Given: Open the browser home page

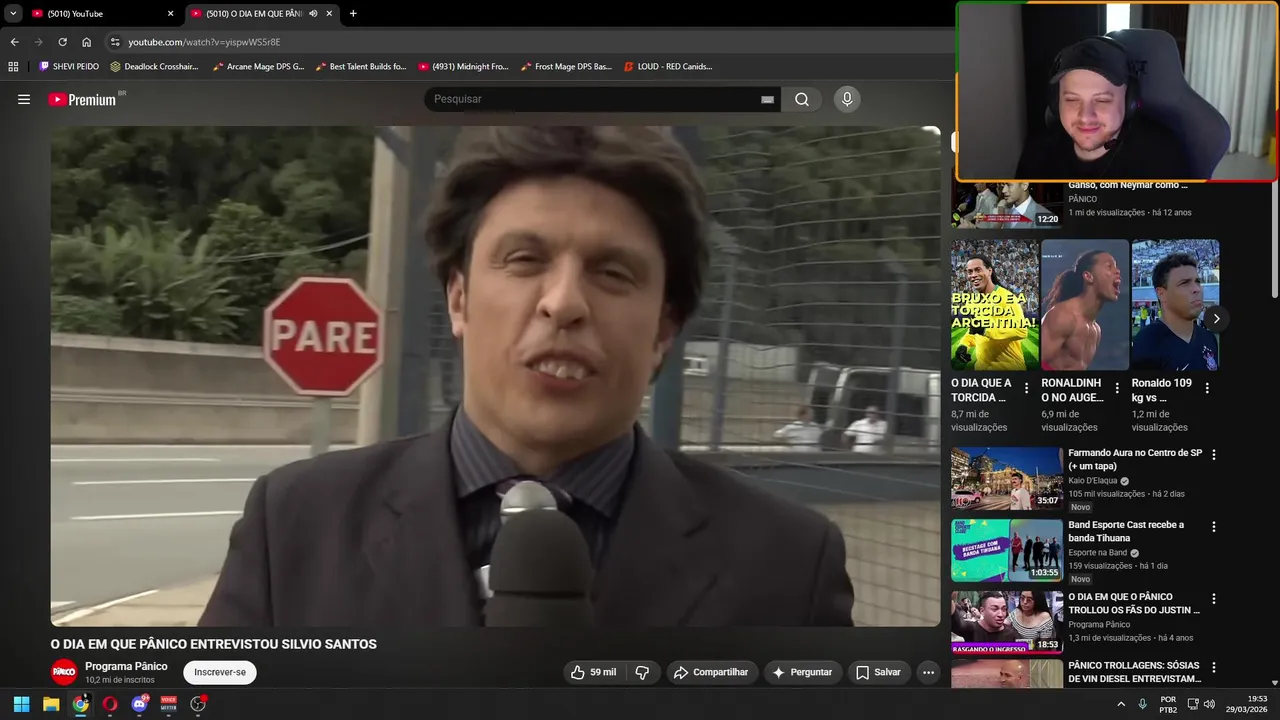Looking at the screenshot, I should coord(86,42).
